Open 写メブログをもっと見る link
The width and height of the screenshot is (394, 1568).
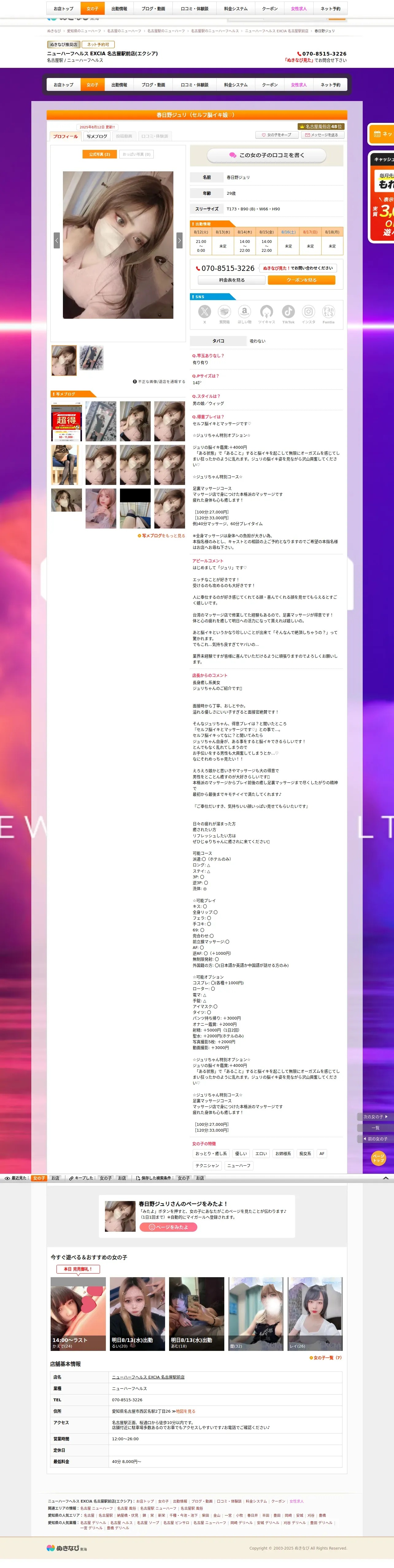click(x=161, y=536)
